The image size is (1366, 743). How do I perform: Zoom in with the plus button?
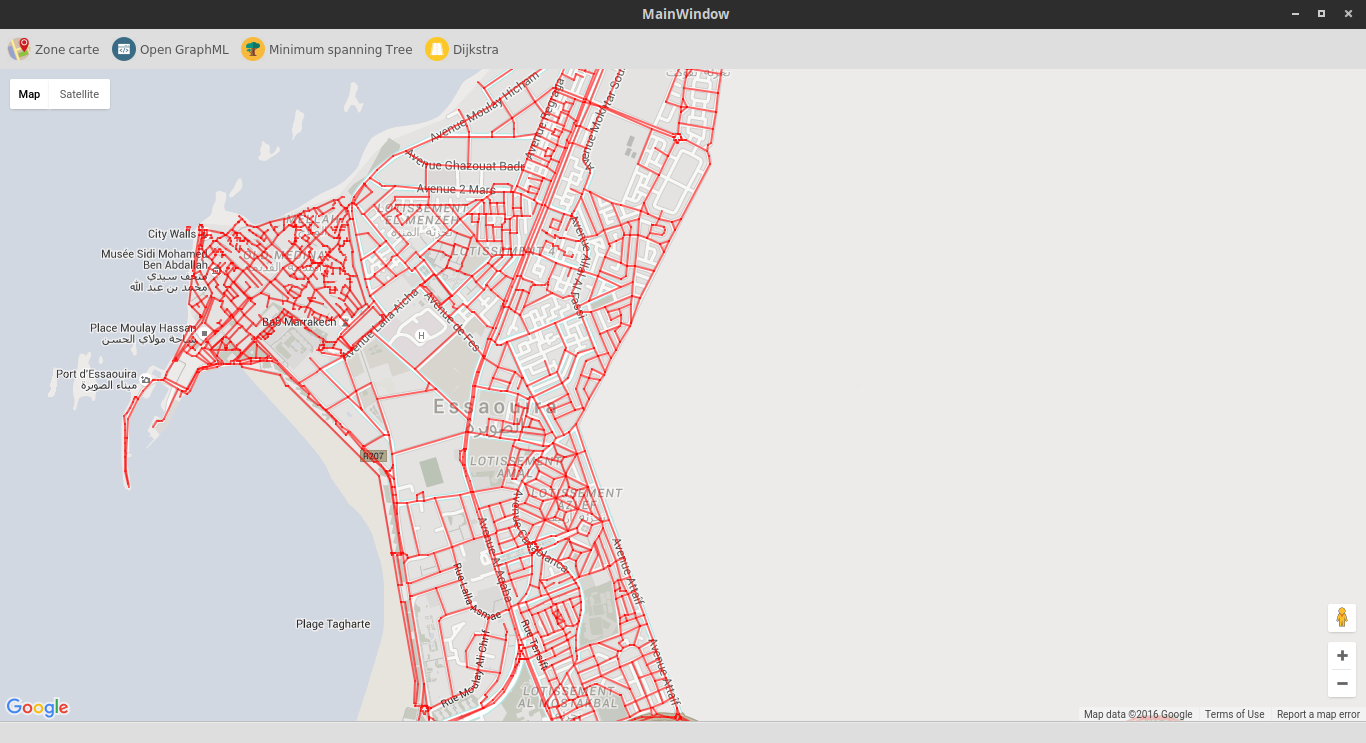(1342, 656)
